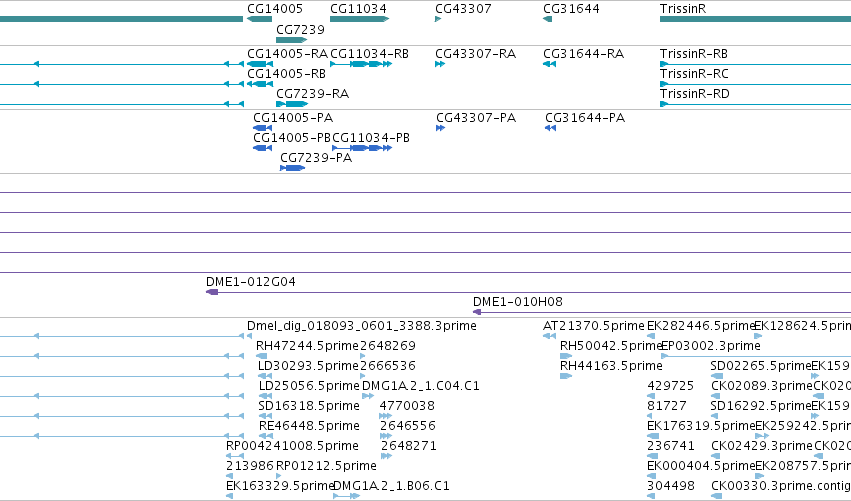Click the CG7239 teal gene arrow bar
The width and height of the screenshot is (851, 501).
(291, 40)
